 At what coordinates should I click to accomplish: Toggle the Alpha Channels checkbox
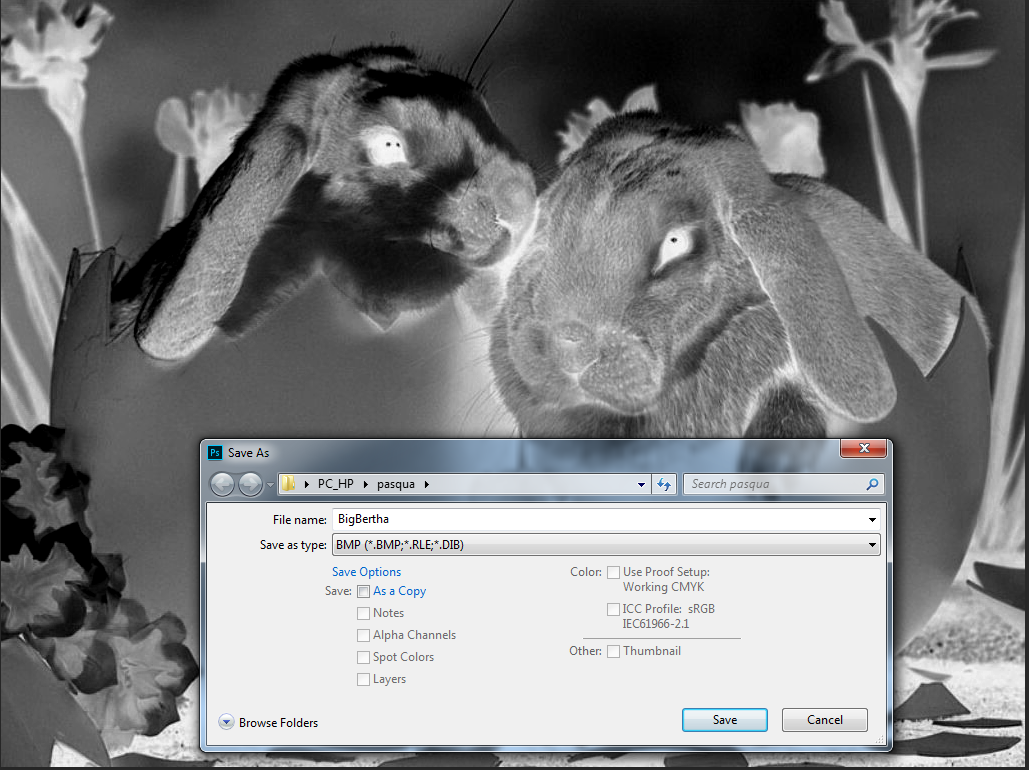coord(364,635)
